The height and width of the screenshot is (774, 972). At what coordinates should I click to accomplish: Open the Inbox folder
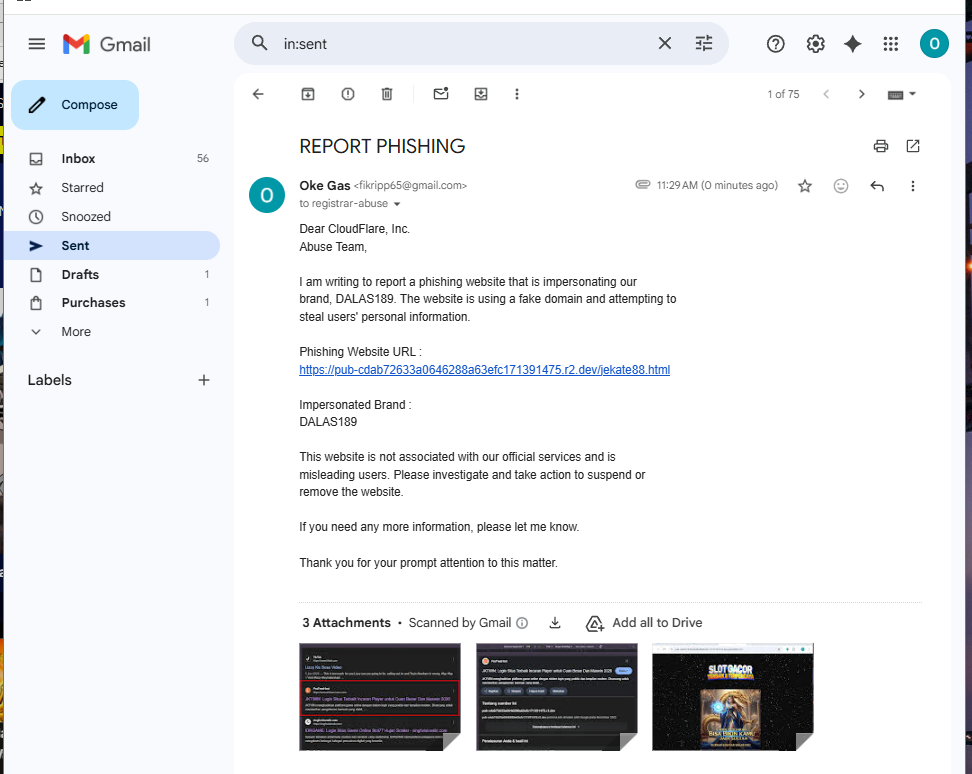pyautogui.click(x=112, y=159)
